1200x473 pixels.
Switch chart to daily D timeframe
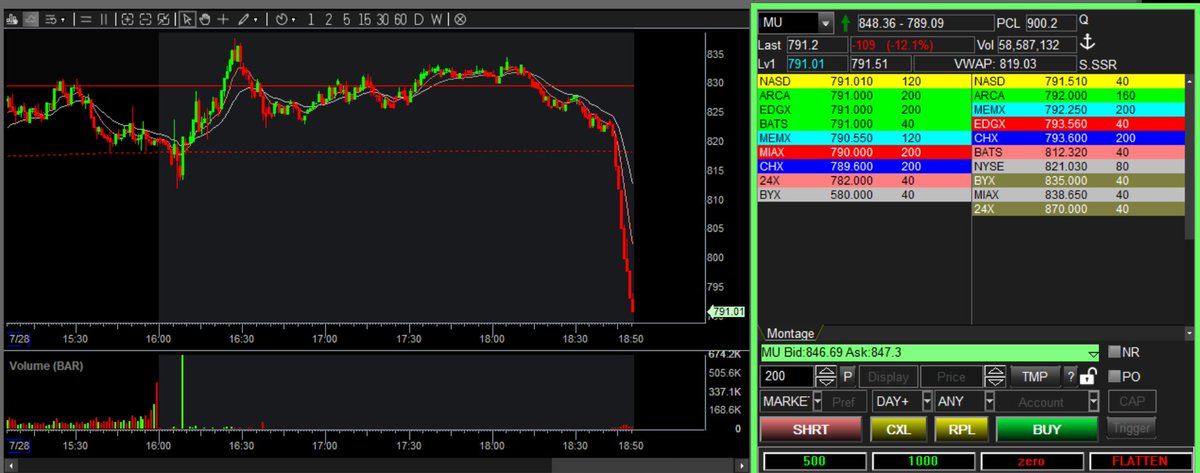tap(418, 19)
